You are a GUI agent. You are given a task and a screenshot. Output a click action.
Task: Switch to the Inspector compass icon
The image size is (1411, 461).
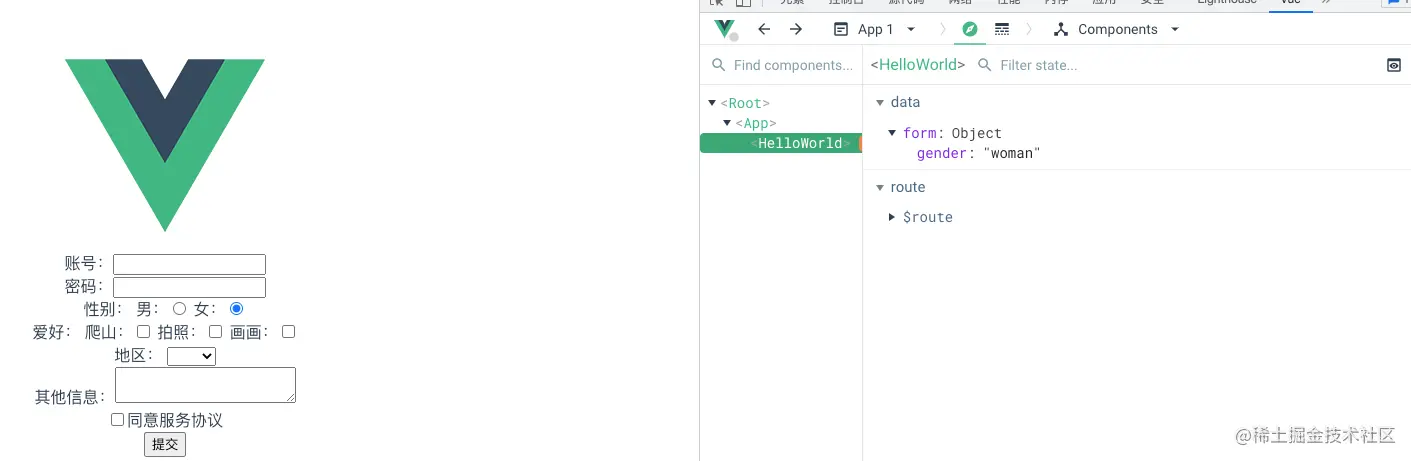(x=969, y=29)
